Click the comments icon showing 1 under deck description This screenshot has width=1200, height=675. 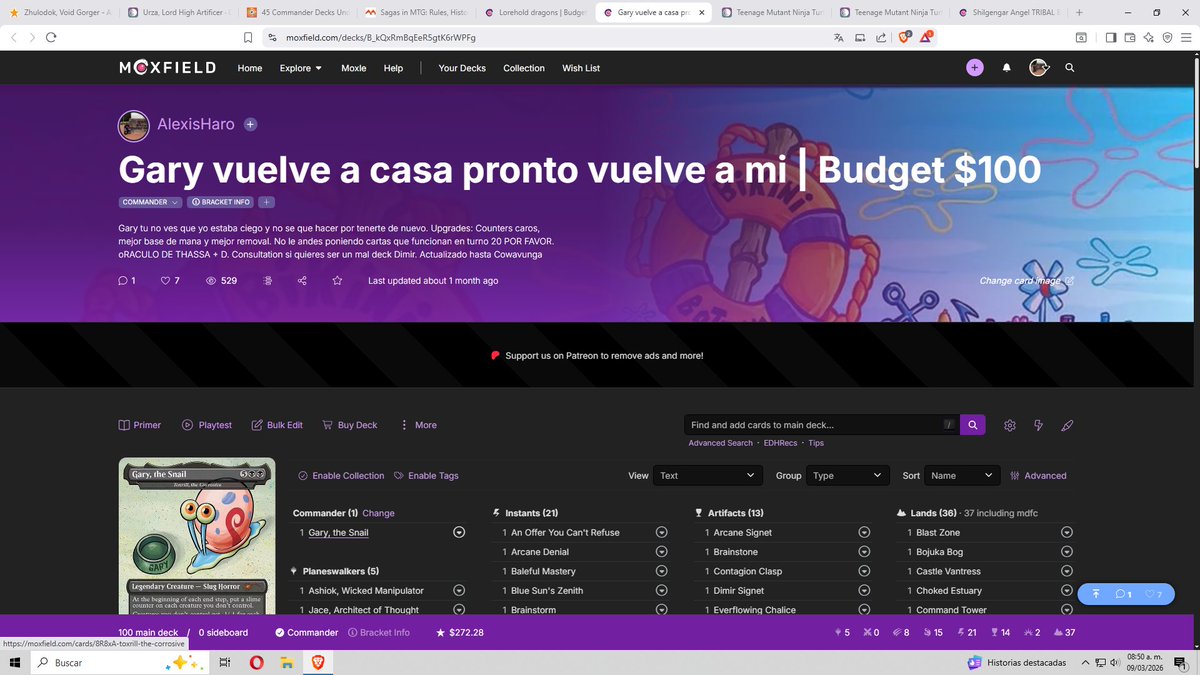[127, 281]
